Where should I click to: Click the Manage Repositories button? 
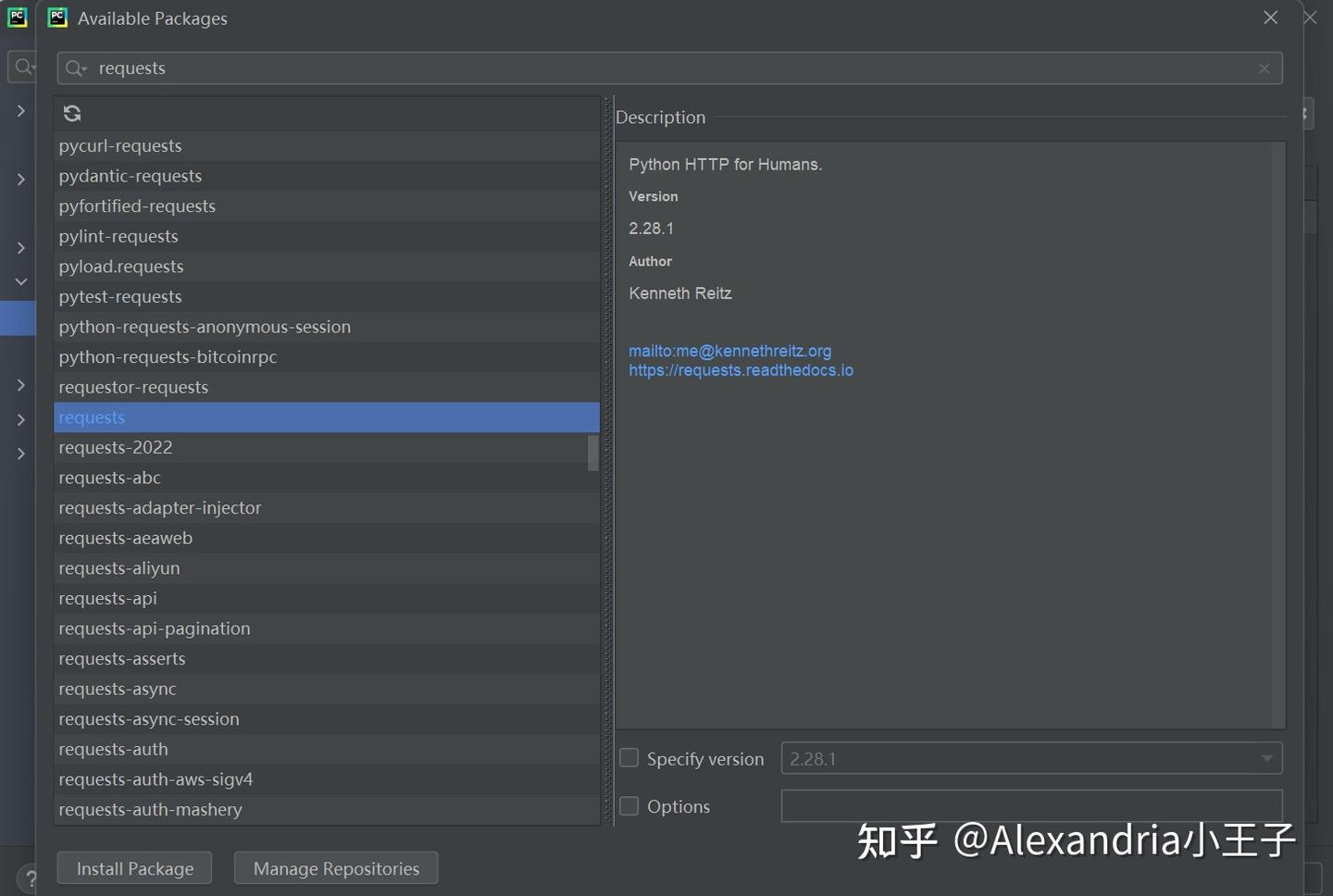[336, 868]
